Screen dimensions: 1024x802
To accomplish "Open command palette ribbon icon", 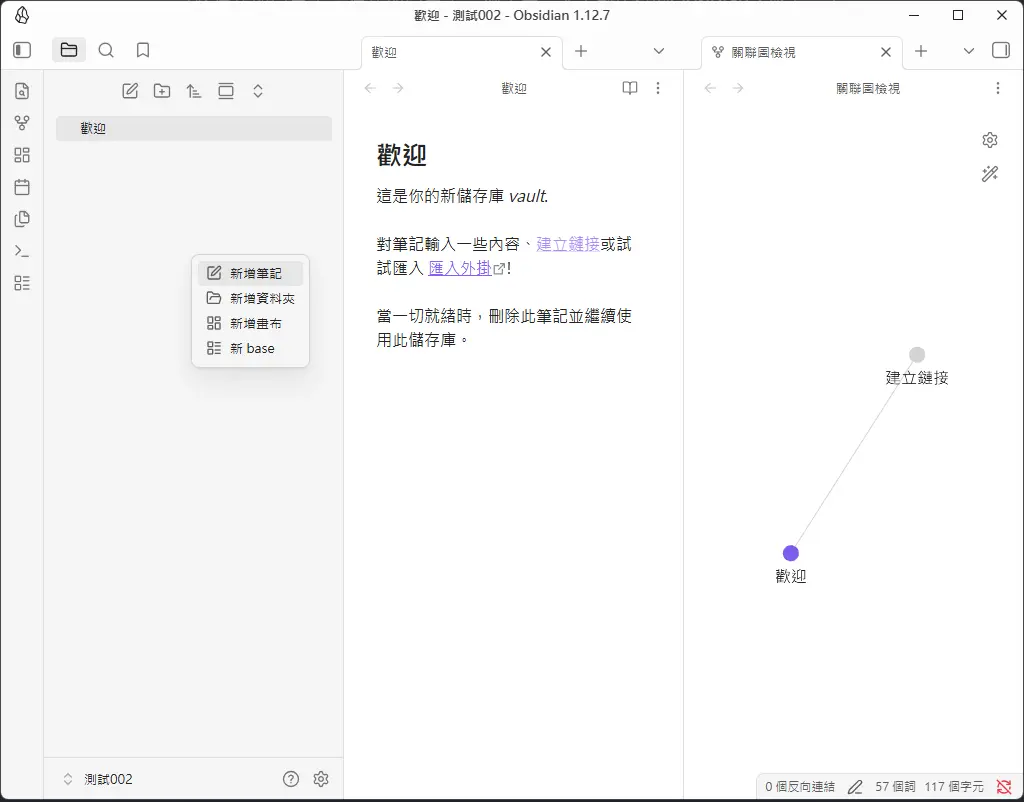I will tap(22, 251).
